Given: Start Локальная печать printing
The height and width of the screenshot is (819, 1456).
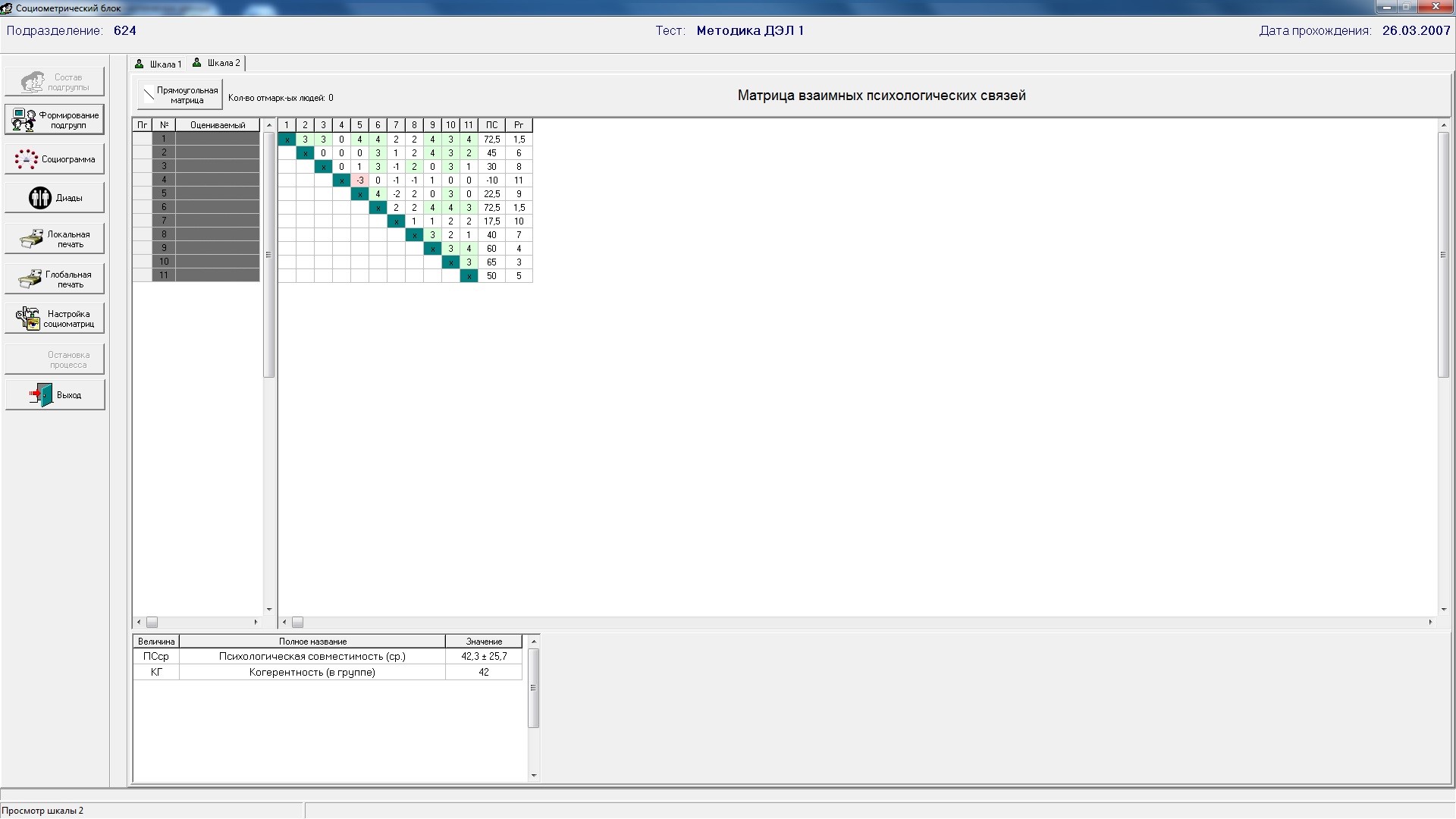Looking at the screenshot, I should (x=55, y=239).
